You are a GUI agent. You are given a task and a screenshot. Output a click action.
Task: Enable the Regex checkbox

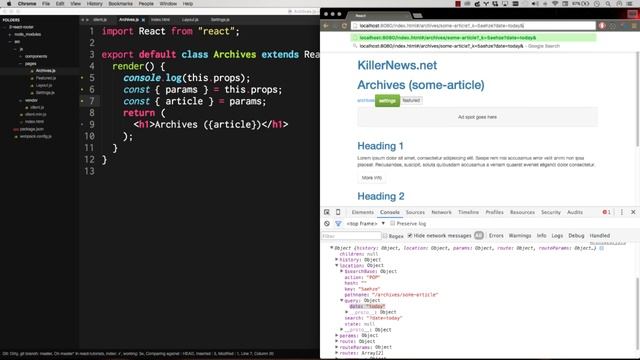385,236
